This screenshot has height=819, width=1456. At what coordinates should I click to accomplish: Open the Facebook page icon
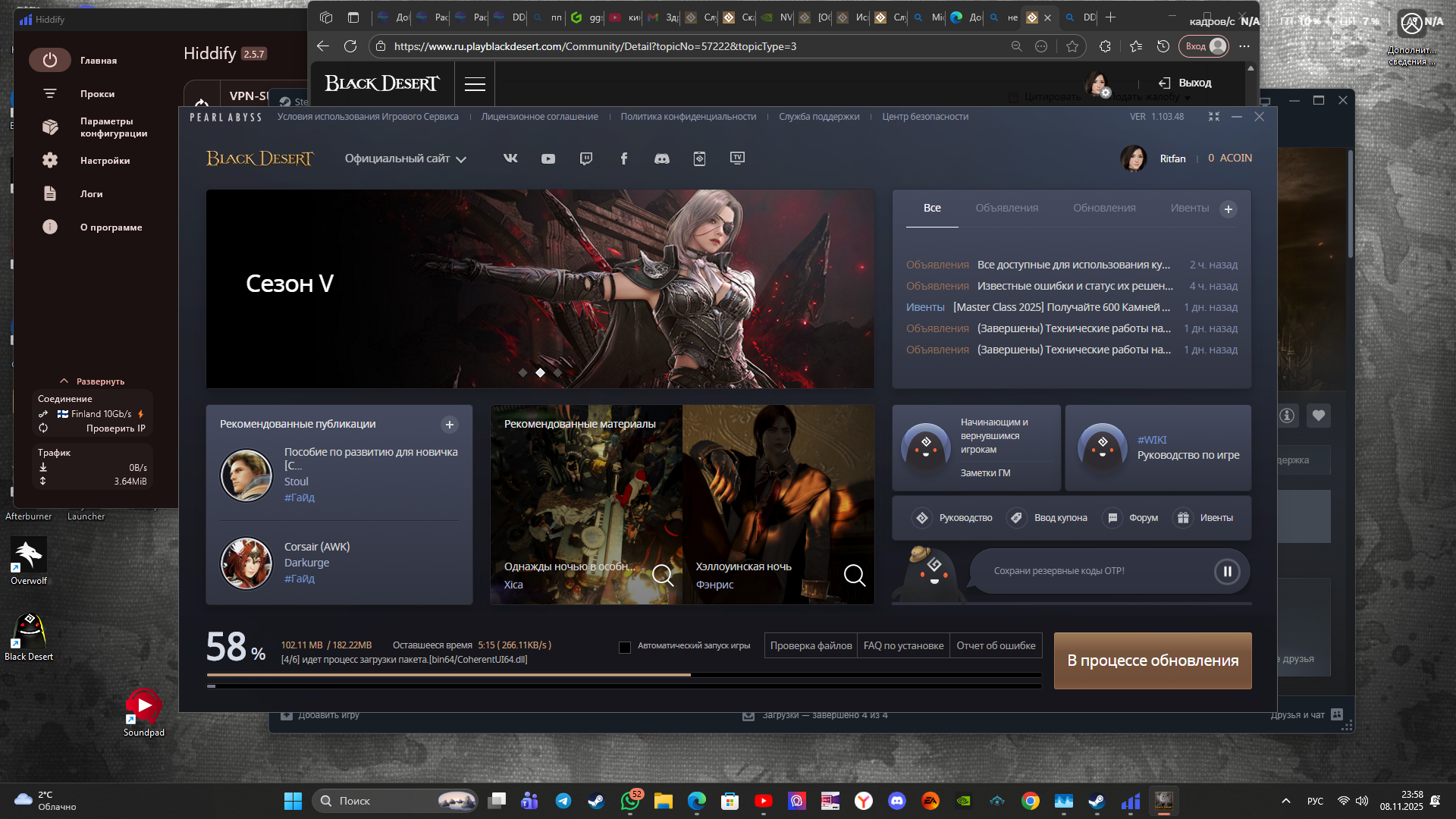(624, 158)
